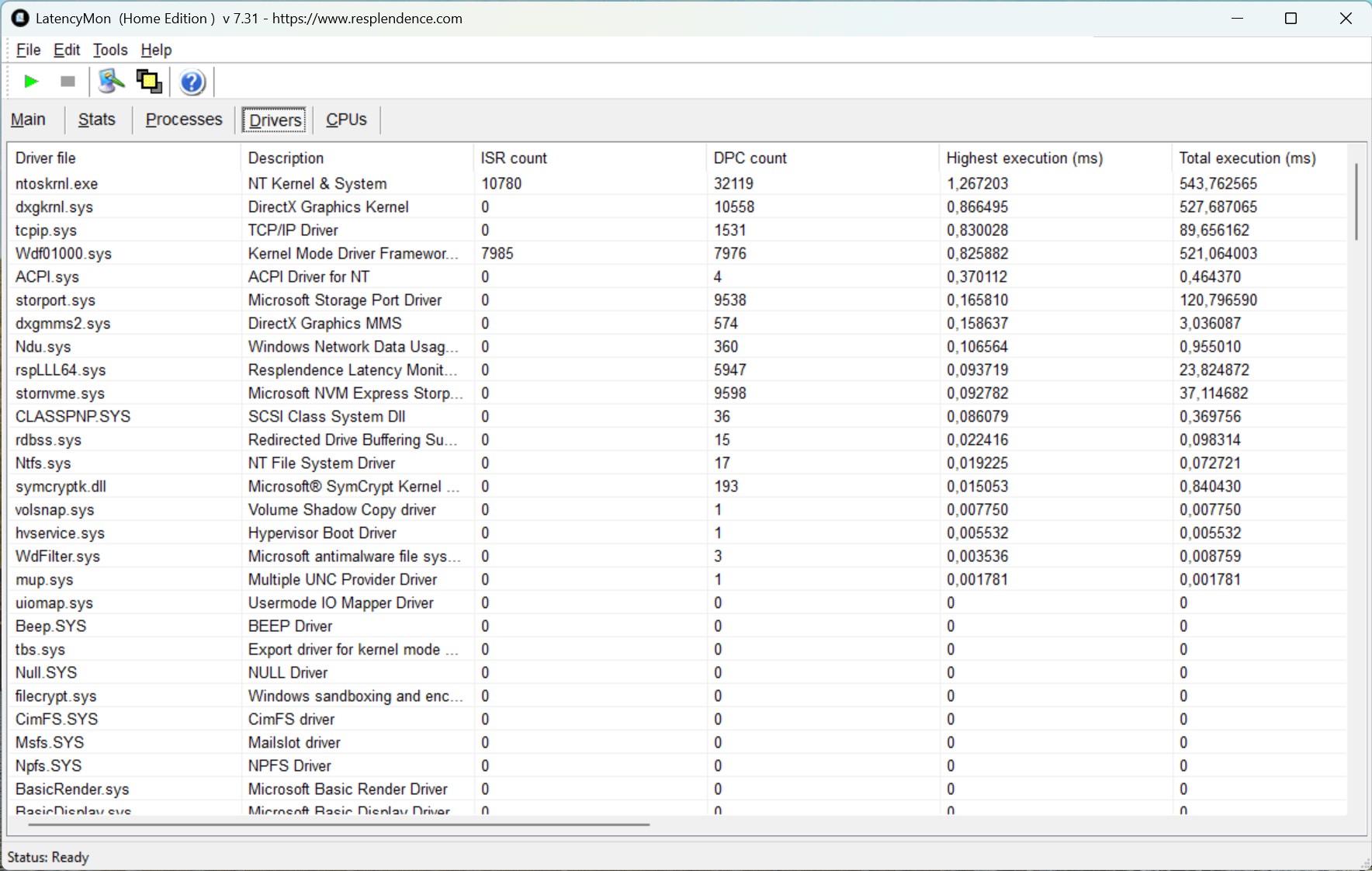1372x871 pixels.
Task: Open the Edit menu
Action: coord(67,50)
